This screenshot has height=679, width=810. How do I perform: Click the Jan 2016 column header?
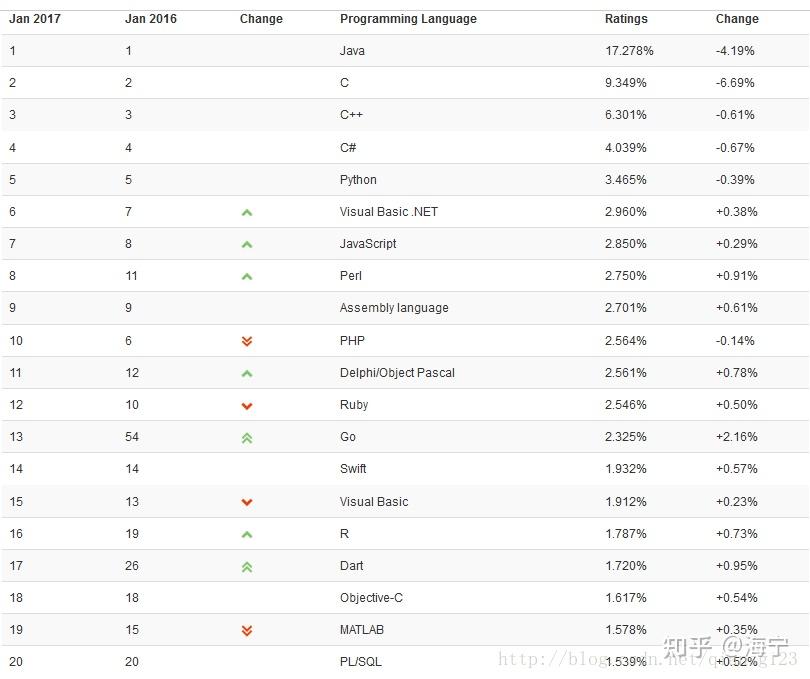150,19
